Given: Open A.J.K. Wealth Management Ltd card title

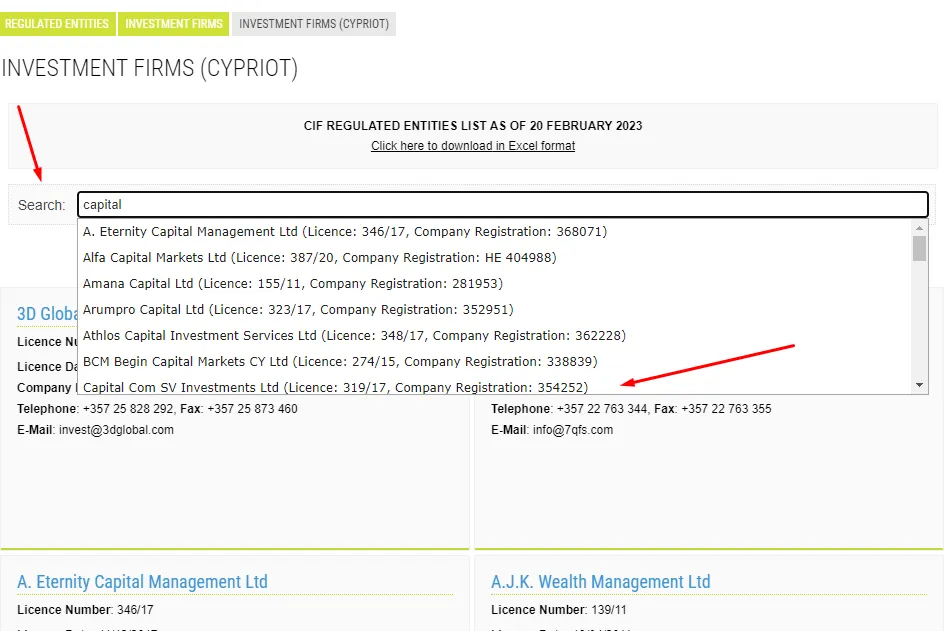Looking at the screenshot, I should (600, 582).
